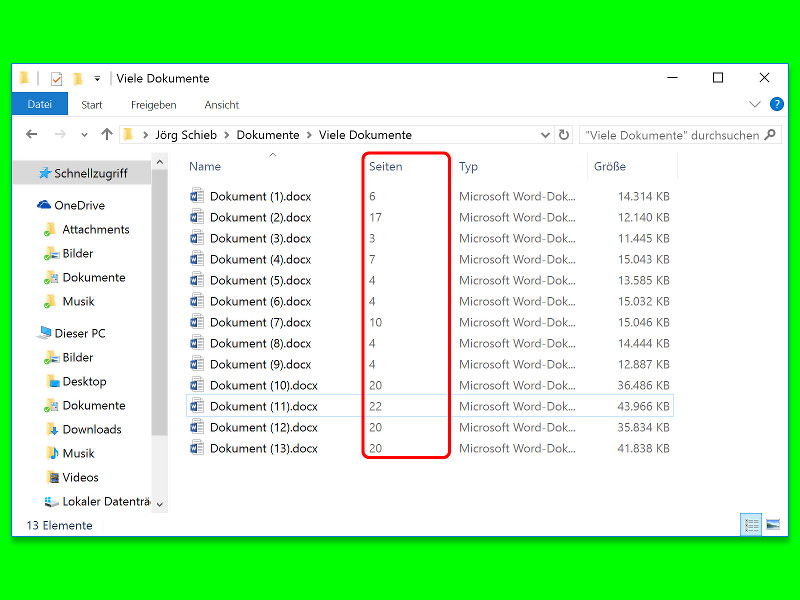Open Videos under Dieser PC

tap(72, 477)
